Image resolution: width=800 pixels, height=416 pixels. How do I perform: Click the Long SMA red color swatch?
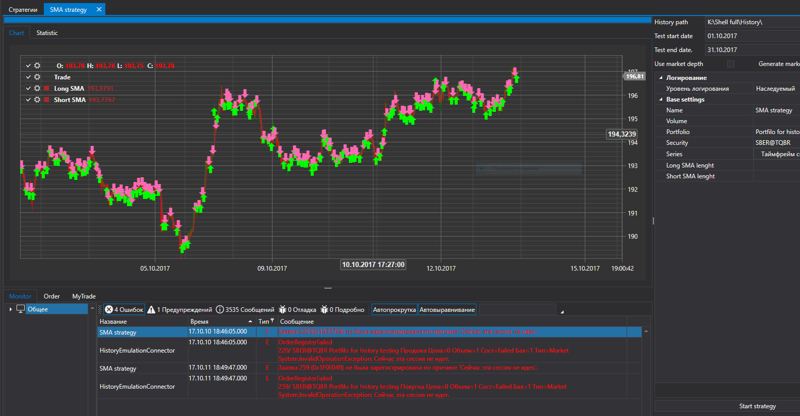coord(47,88)
